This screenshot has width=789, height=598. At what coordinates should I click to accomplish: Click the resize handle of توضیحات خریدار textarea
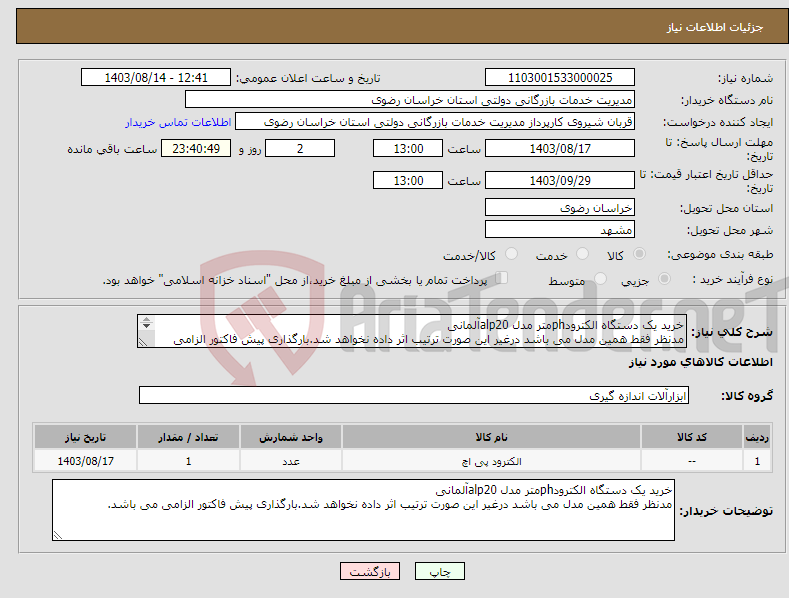58,535
